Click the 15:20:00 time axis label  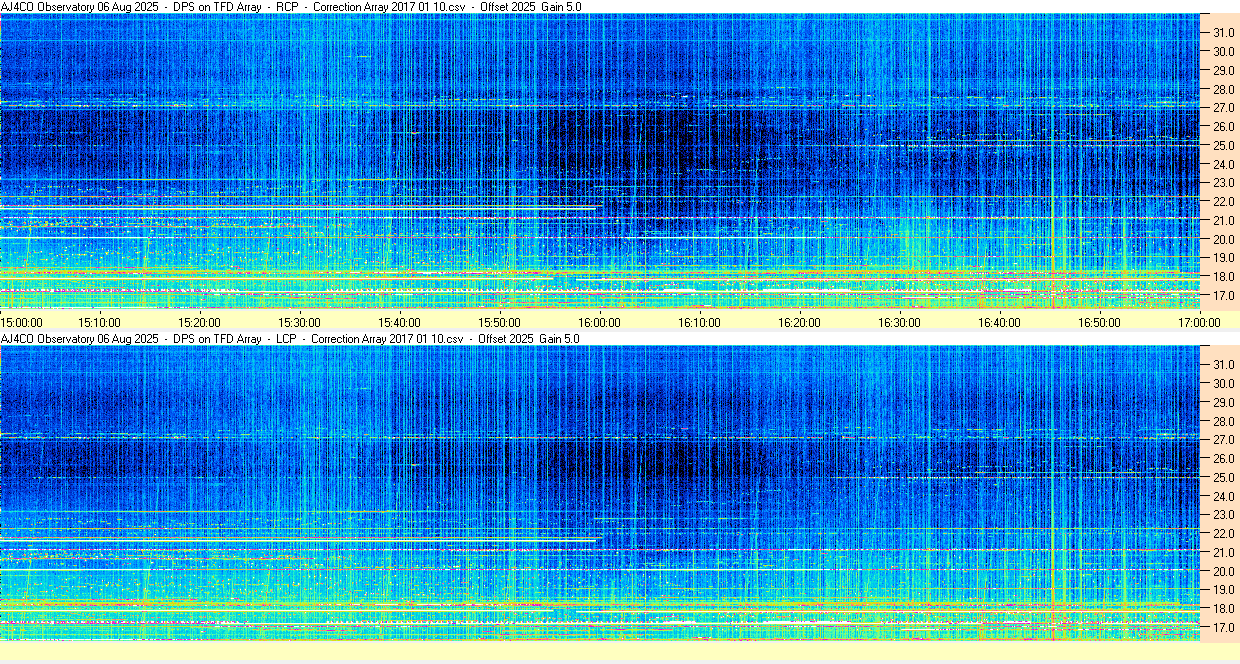[199, 322]
